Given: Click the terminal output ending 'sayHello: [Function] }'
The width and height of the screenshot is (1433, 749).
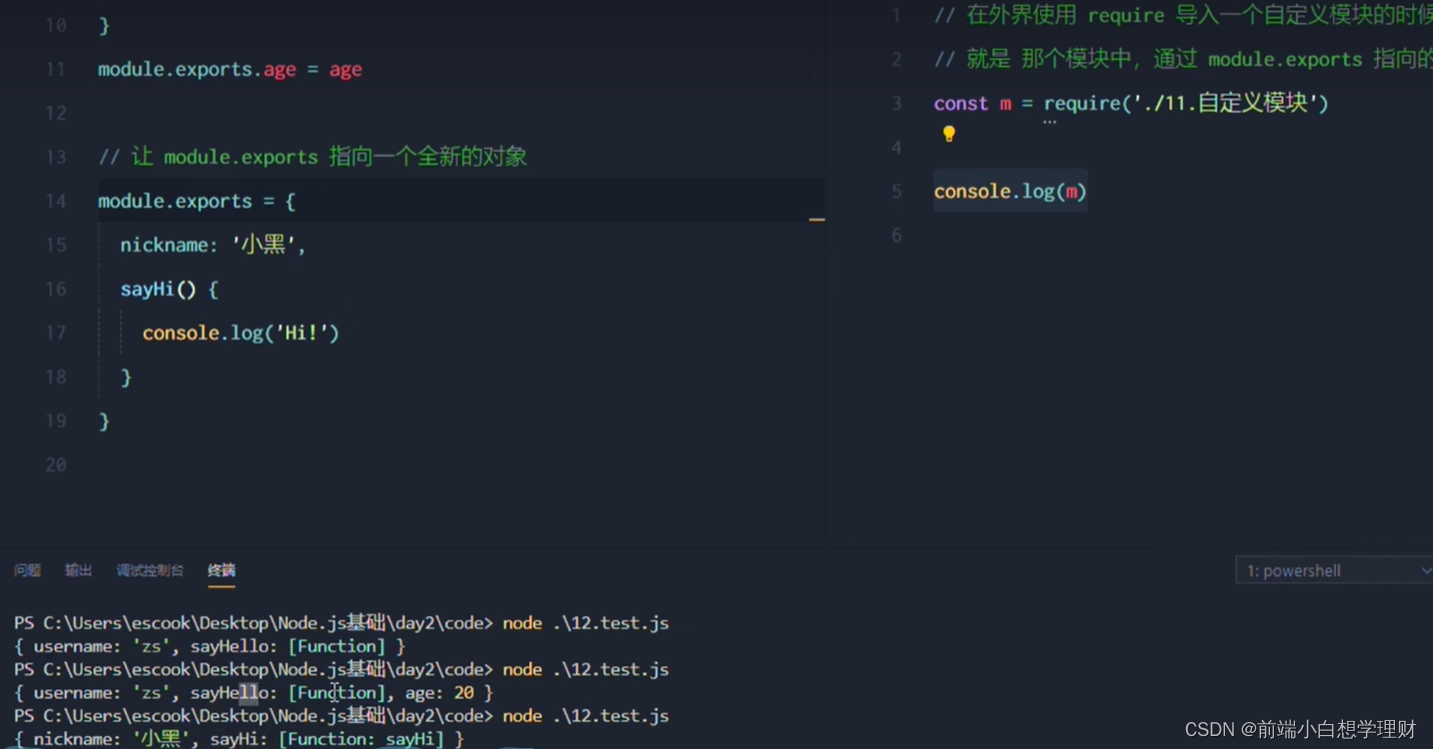Looking at the screenshot, I should pos(210,646).
